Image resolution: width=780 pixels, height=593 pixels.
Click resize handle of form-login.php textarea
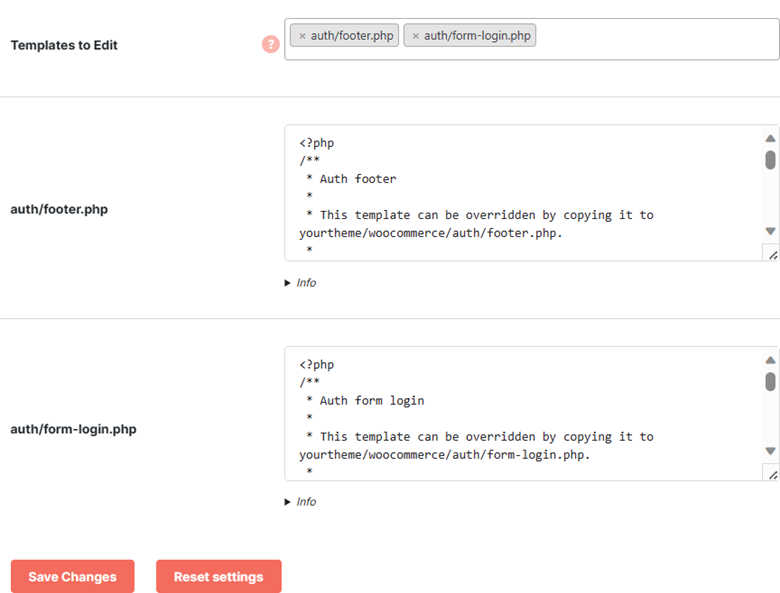[x=772, y=474]
